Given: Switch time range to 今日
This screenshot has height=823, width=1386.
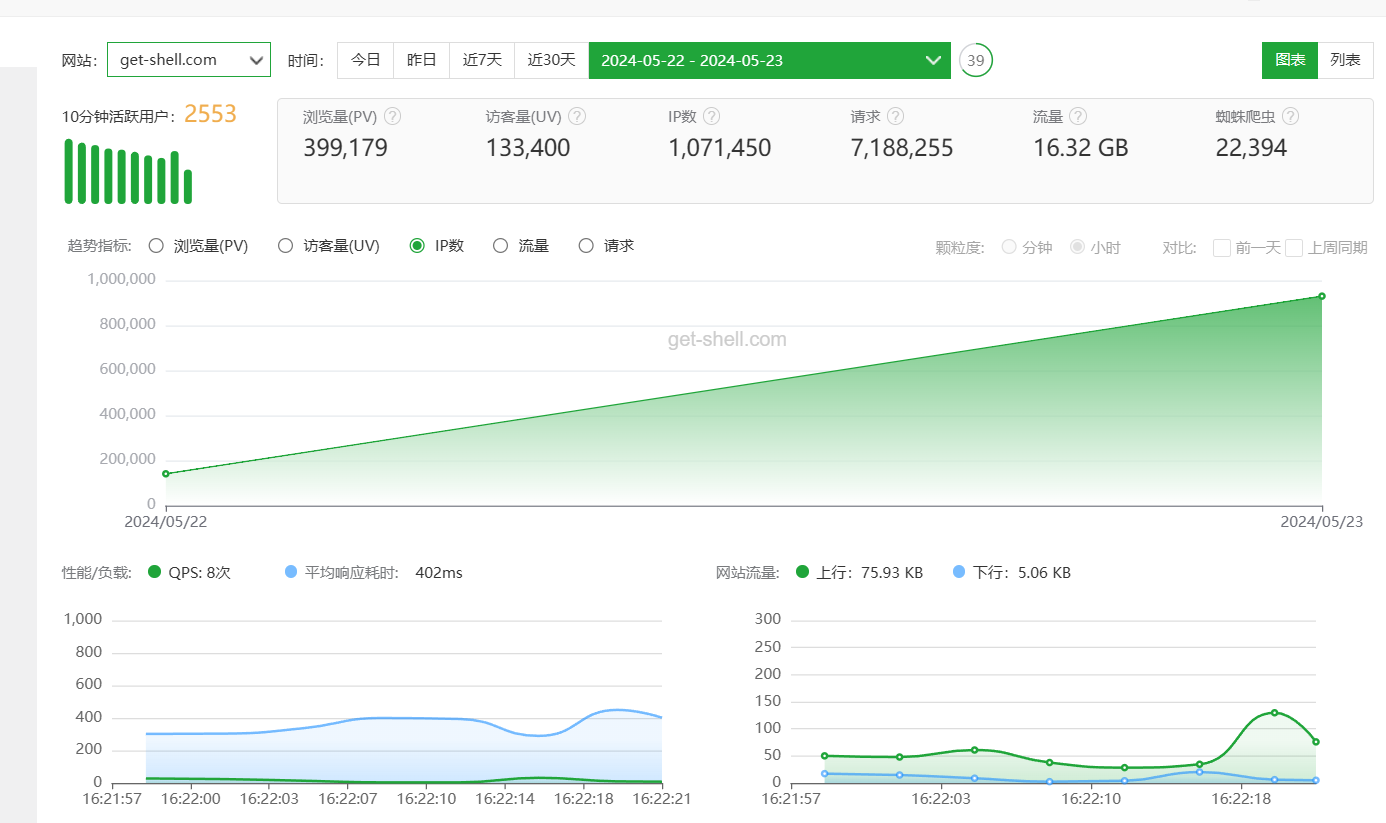Looking at the screenshot, I should pos(366,60).
